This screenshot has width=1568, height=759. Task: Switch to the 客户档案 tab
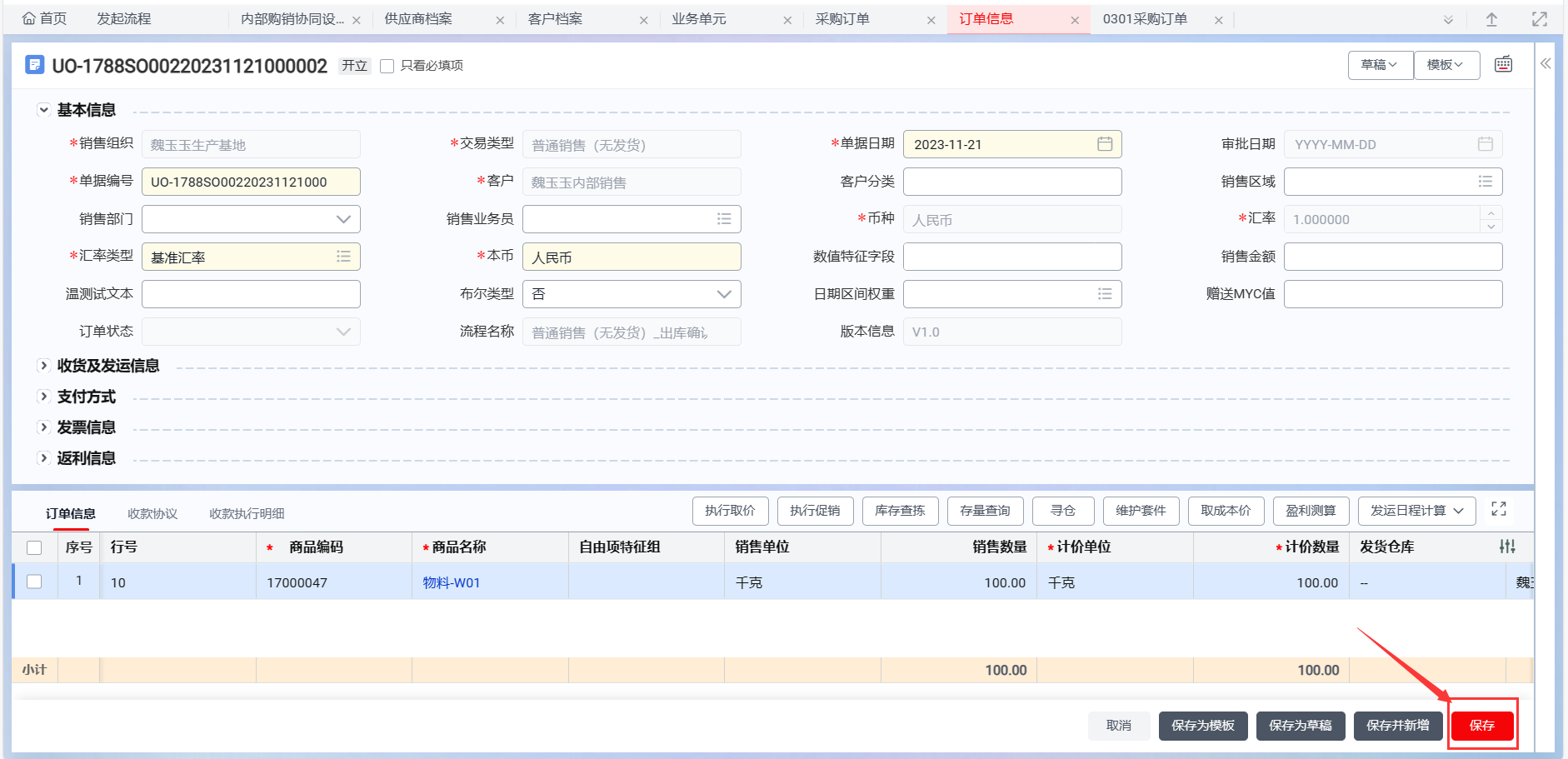click(556, 18)
